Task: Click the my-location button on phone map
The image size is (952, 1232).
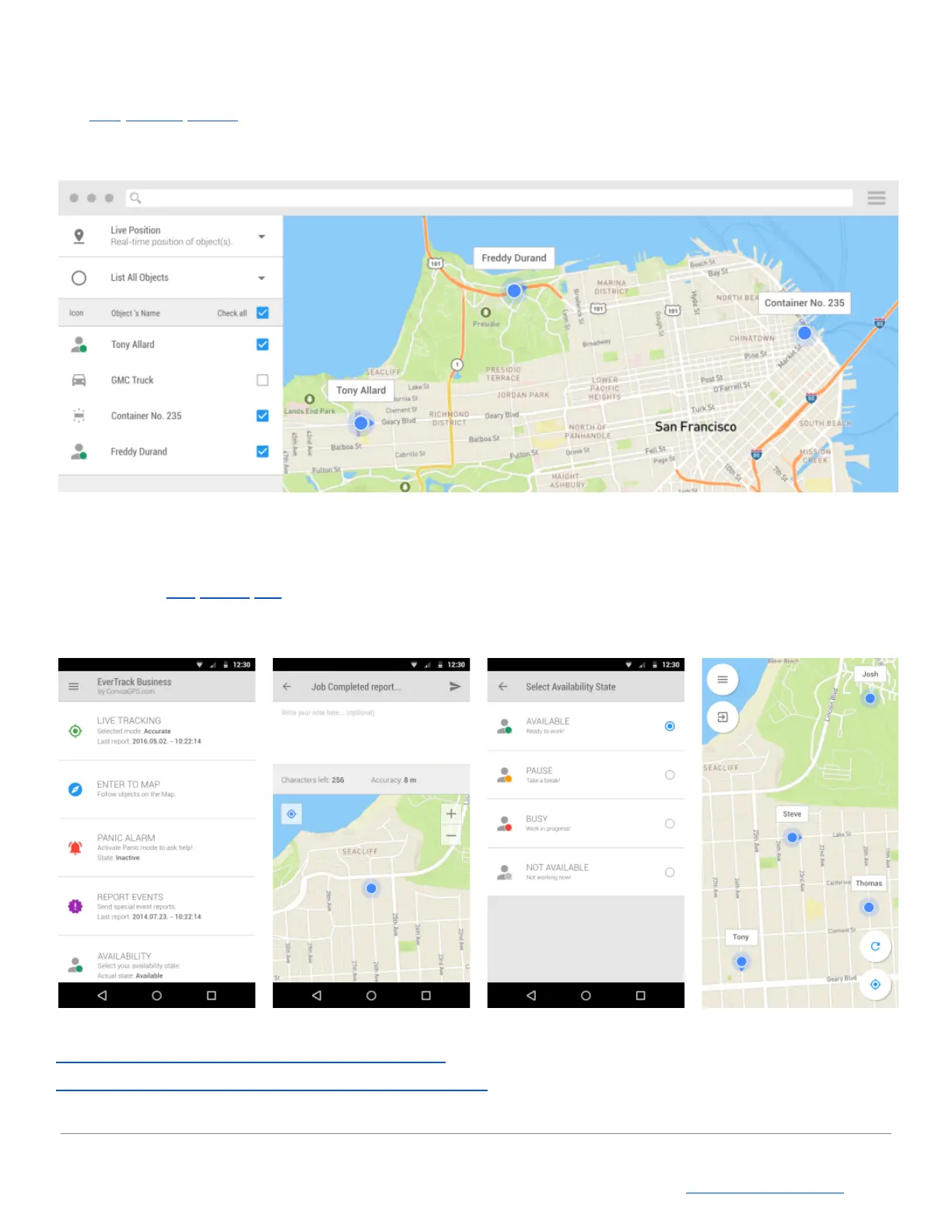Action: tap(875, 985)
